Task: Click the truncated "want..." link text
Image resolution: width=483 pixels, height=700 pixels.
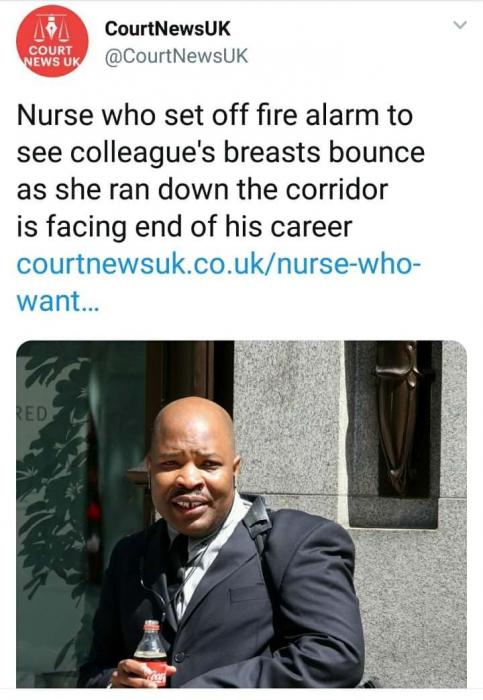Action: 58,301
